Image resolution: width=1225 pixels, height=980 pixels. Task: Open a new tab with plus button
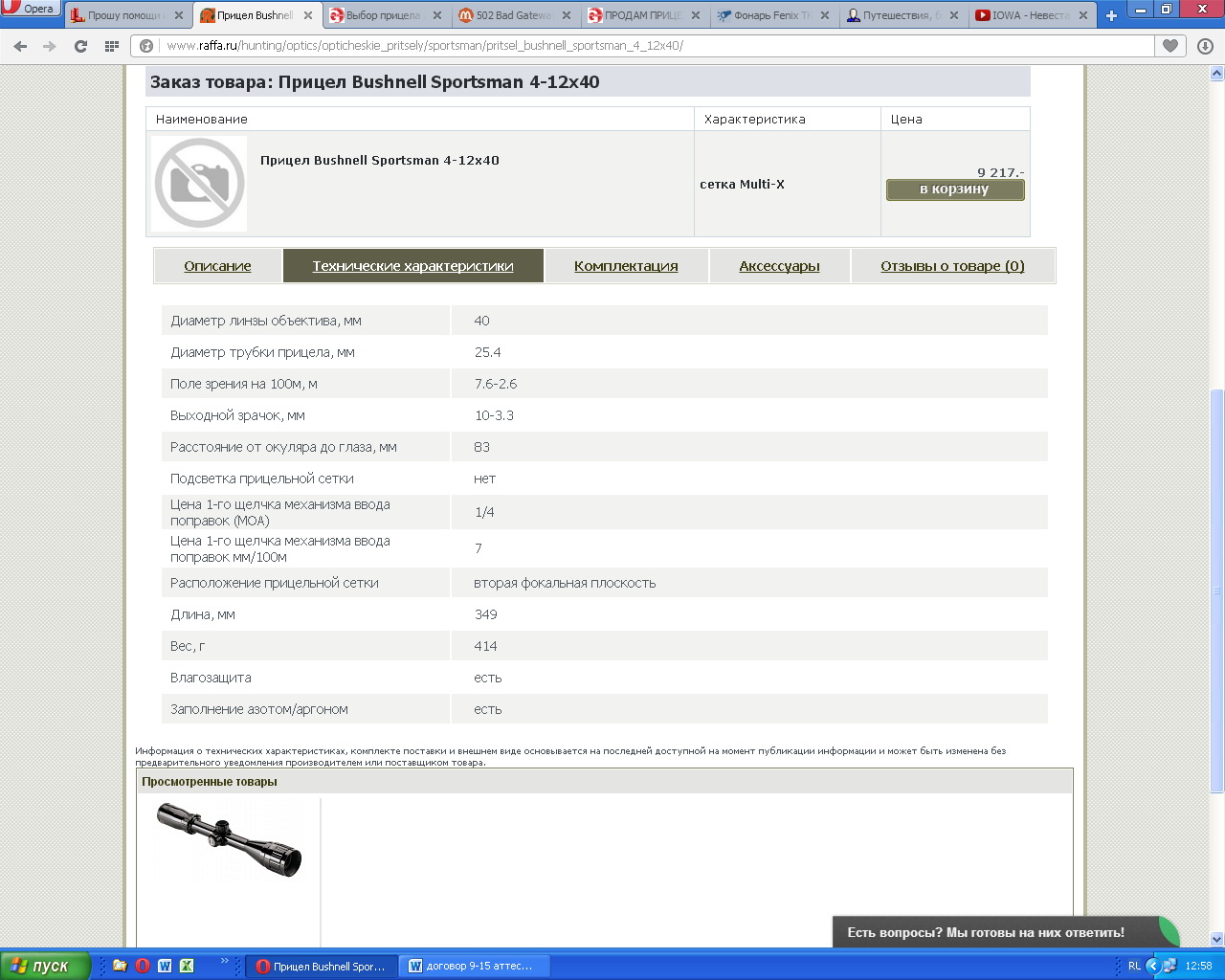point(1111,15)
